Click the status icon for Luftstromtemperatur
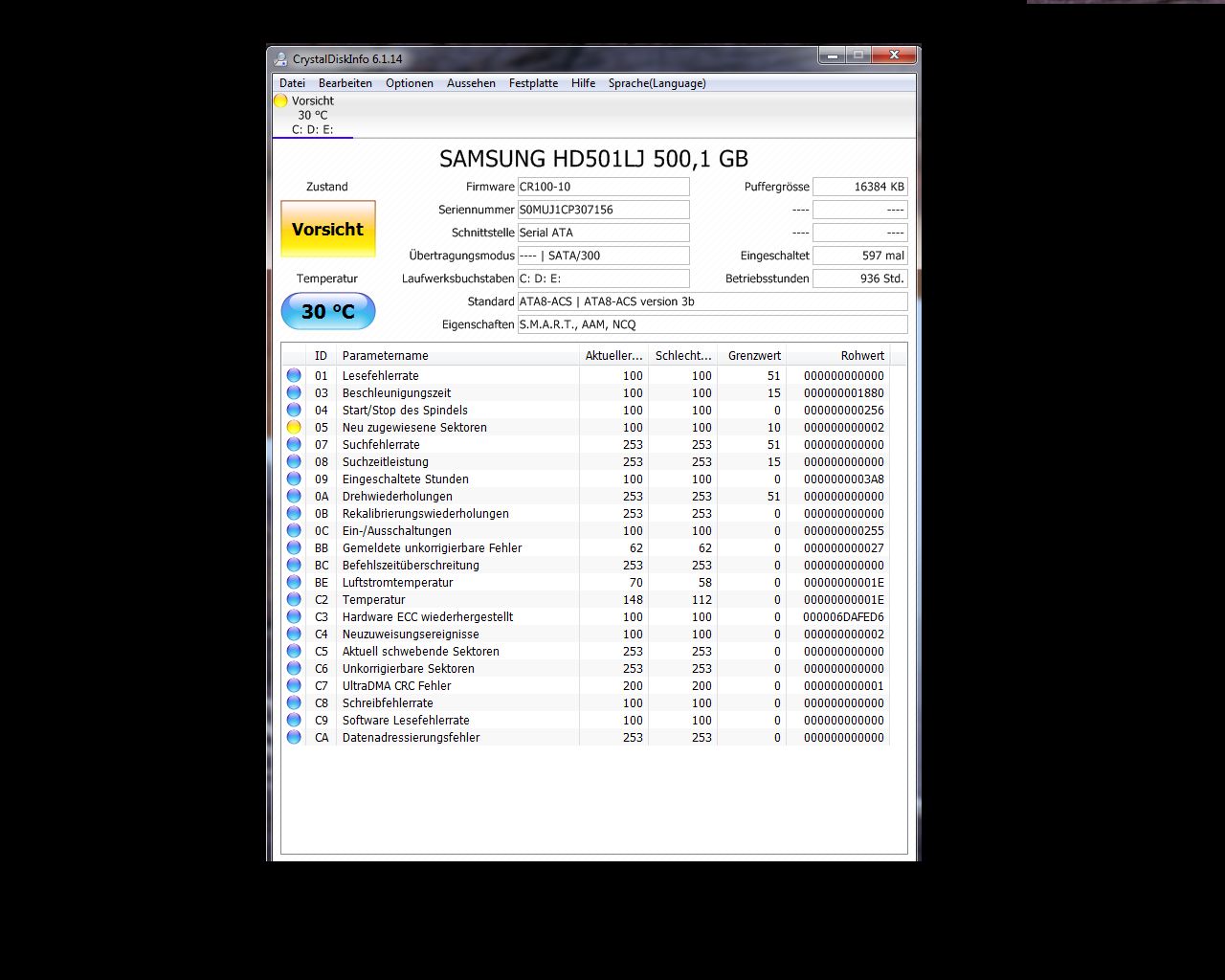This screenshot has height=980, width=1225. pyautogui.click(x=294, y=582)
